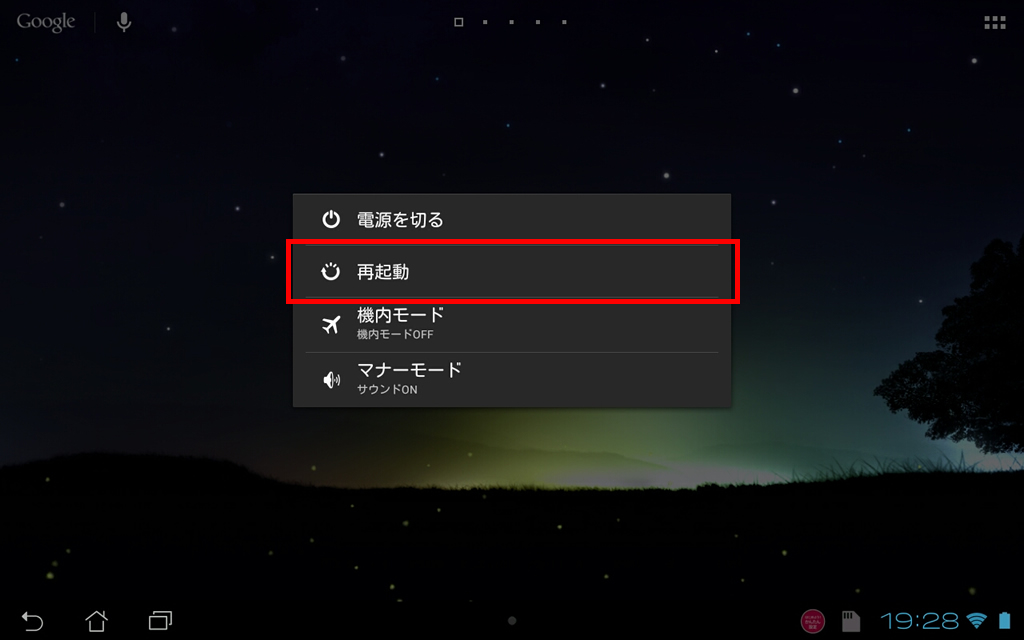Tap the Wi-Fi status icon

point(977,620)
